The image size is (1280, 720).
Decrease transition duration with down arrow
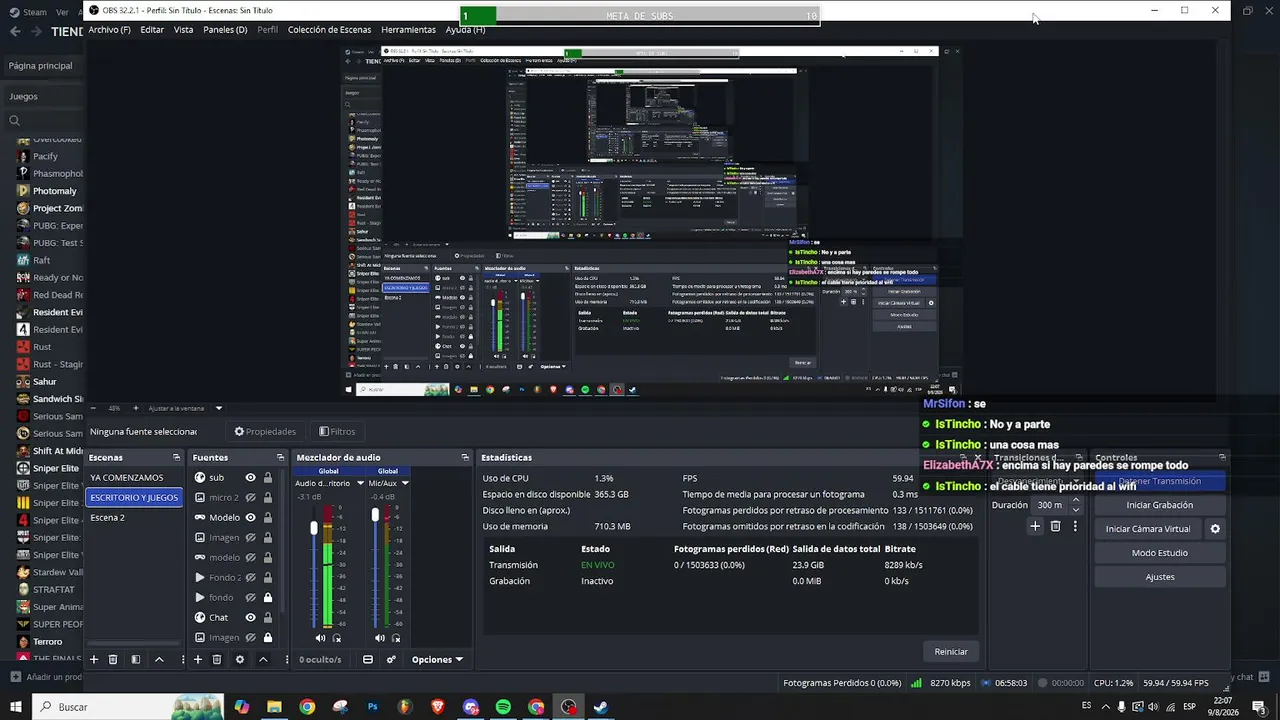pyautogui.click(x=1076, y=510)
